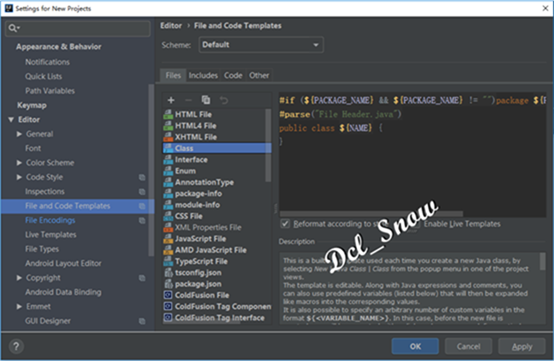
Task: Click the project-level icon beside Copyright
Action: [x=142, y=278]
